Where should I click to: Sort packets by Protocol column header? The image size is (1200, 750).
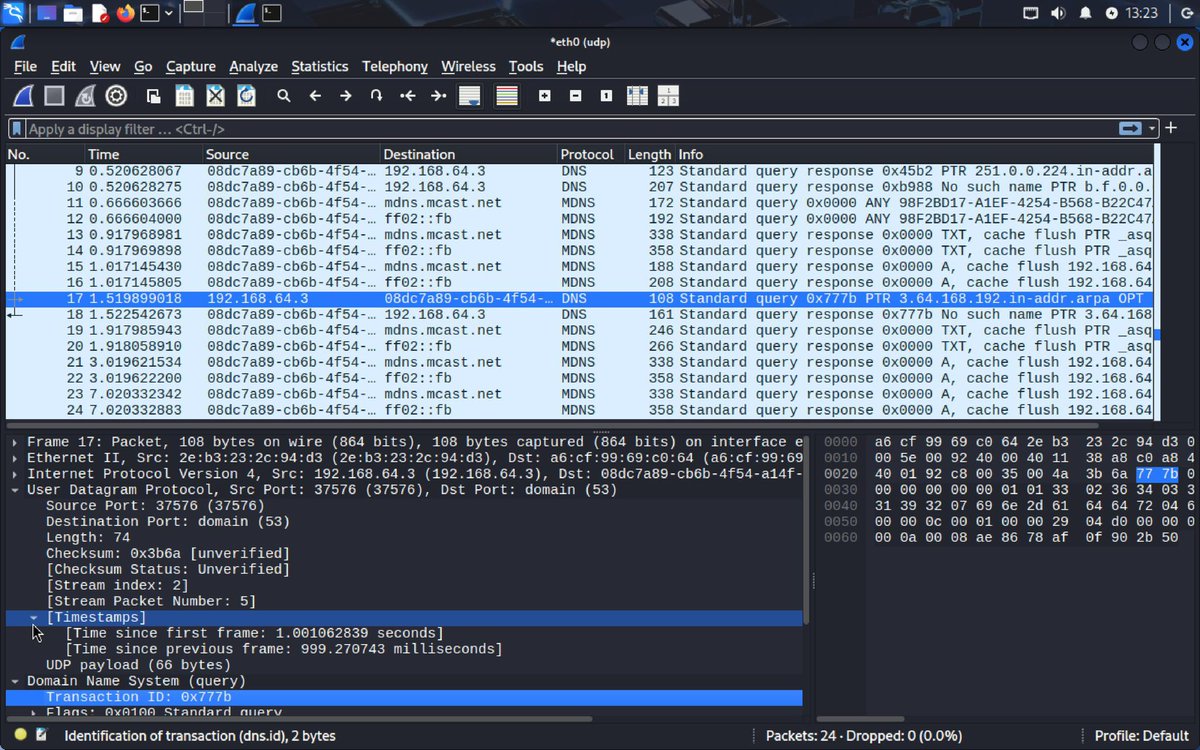pyautogui.click(x=590, y=154)
